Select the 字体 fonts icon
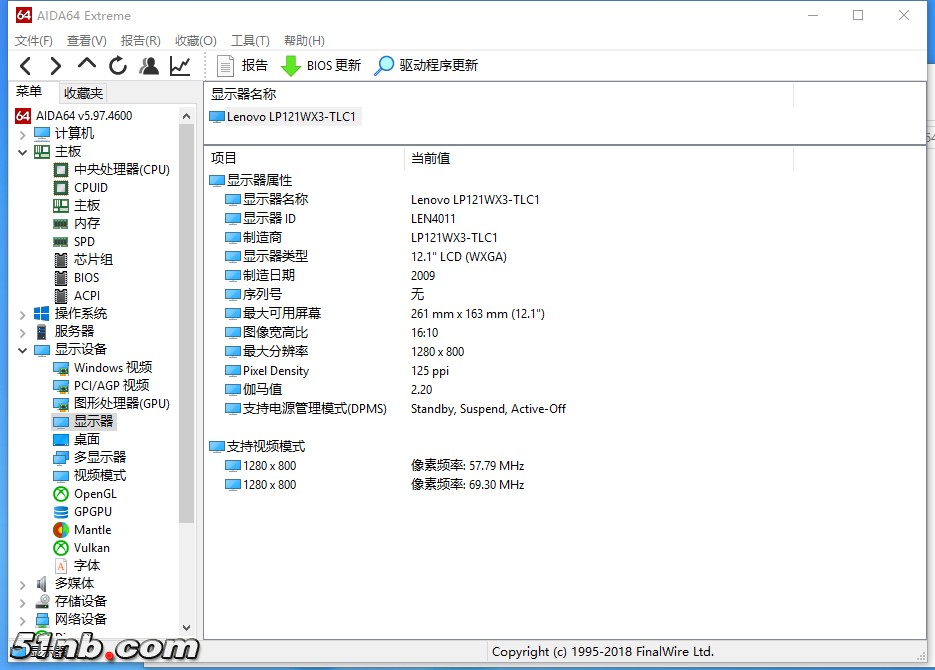The height and width of the screenshot is (670, 935). click(x=61, y=565)
